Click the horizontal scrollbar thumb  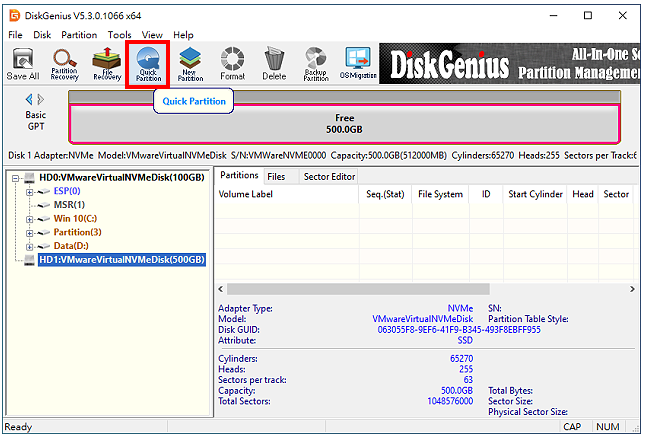point(358,289)
